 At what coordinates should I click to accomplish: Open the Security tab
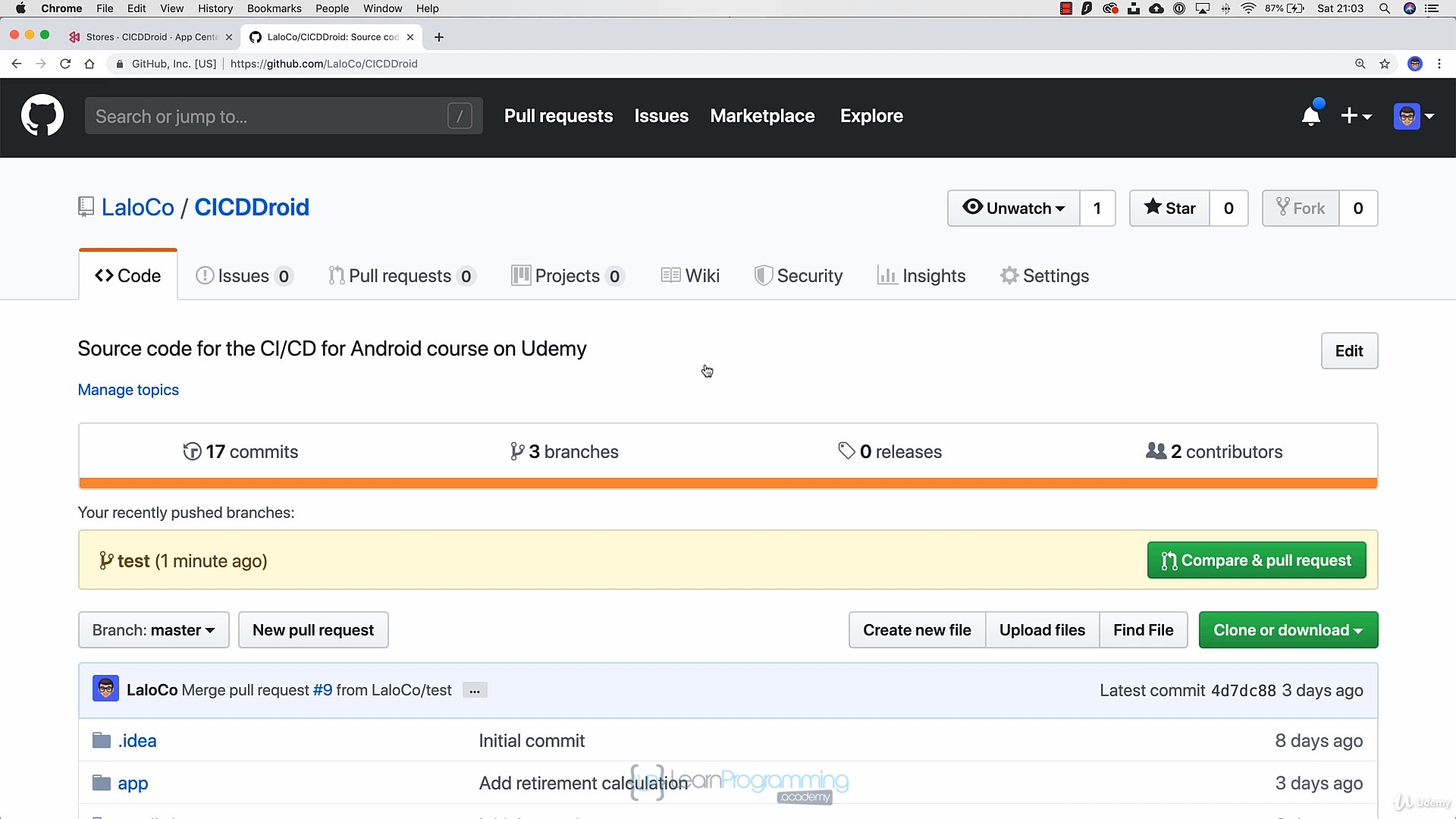coord(799,275)
